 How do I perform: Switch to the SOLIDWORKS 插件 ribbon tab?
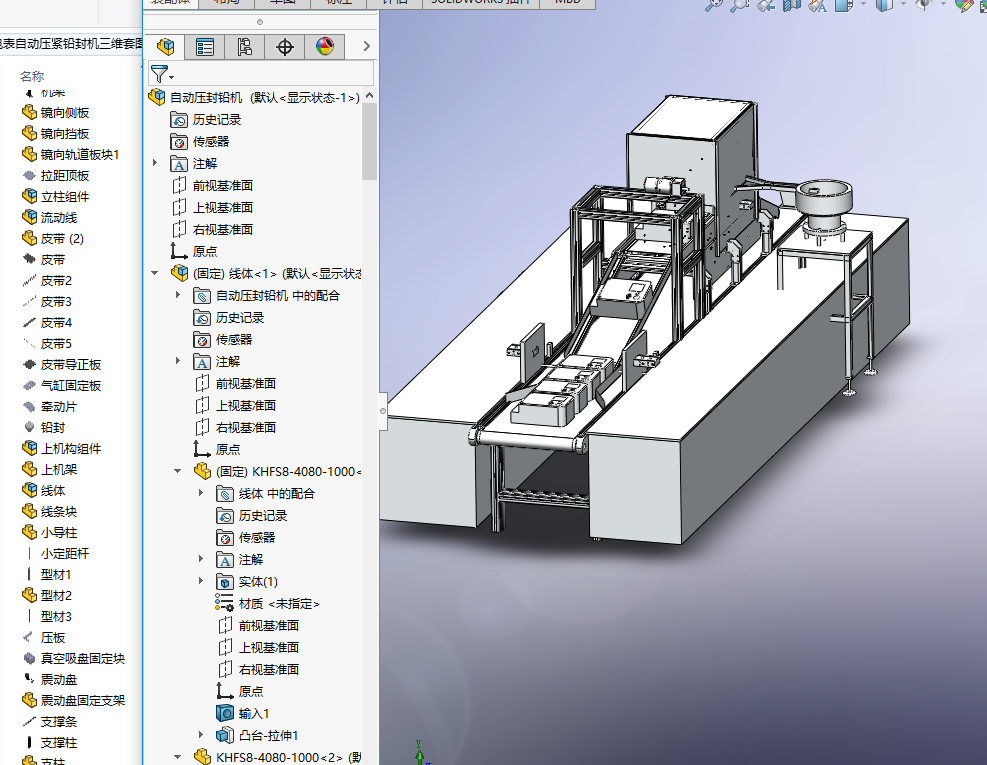pos(482,2)
